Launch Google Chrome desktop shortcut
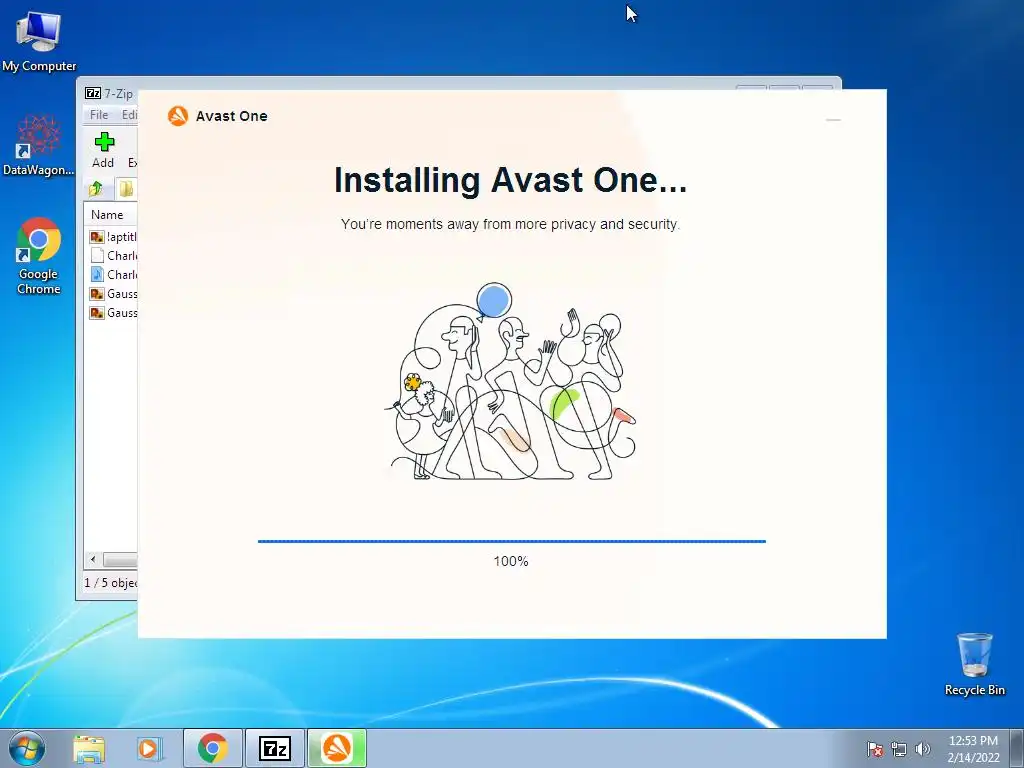The width and height of the screenshot is (1024, 768). [x=39, y=256]
